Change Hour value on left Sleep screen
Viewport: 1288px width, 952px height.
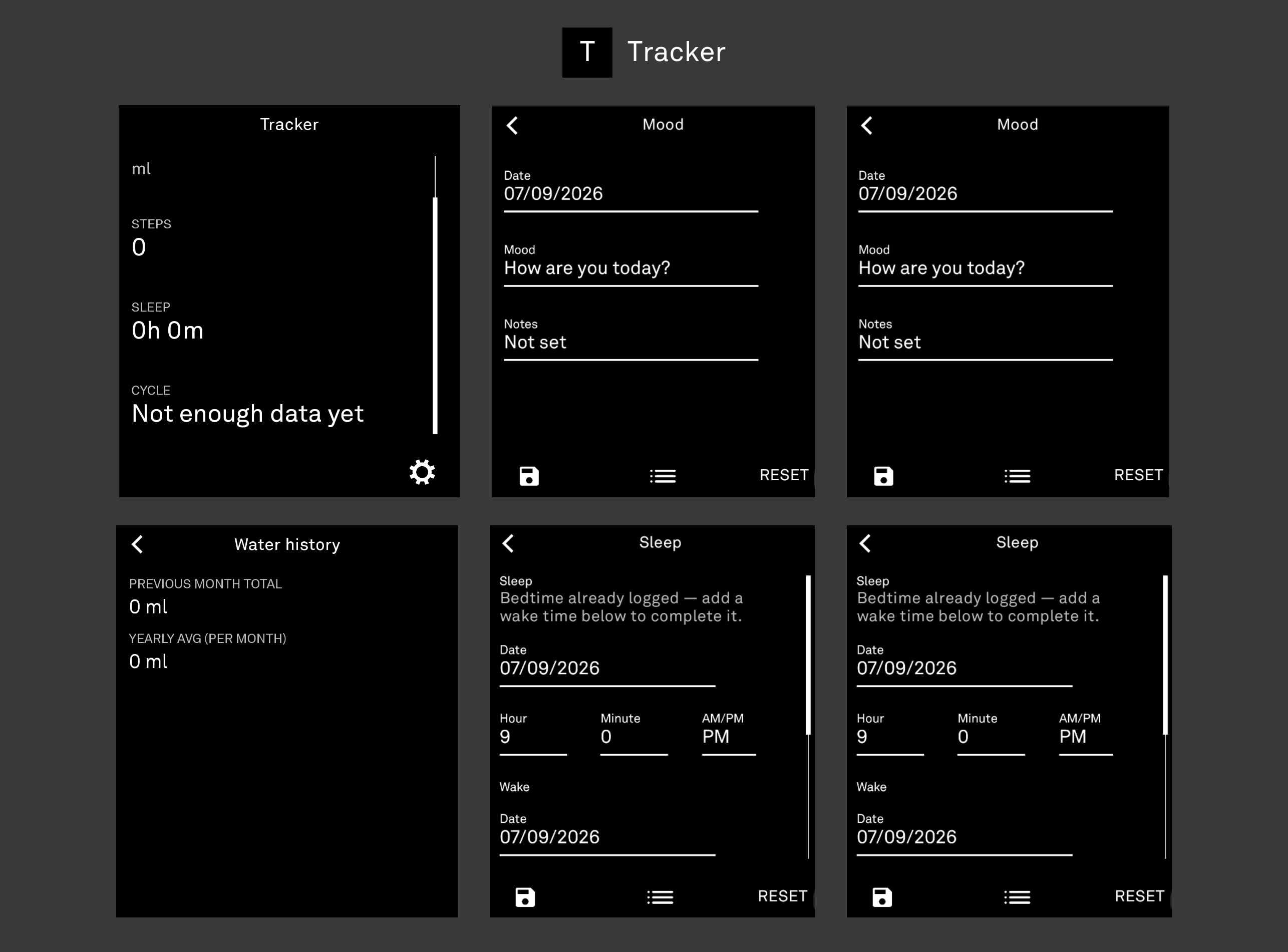click(x=533, y=734)
